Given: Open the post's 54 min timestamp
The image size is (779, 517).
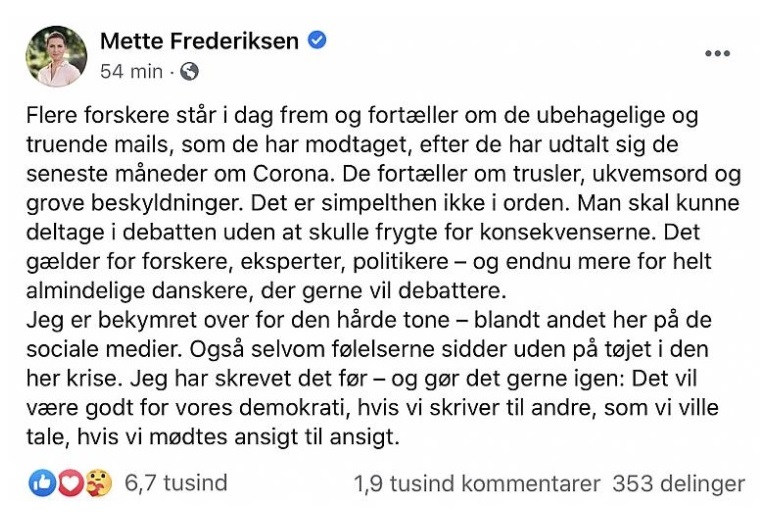Looking at the screenshot, I should (131, 71).
